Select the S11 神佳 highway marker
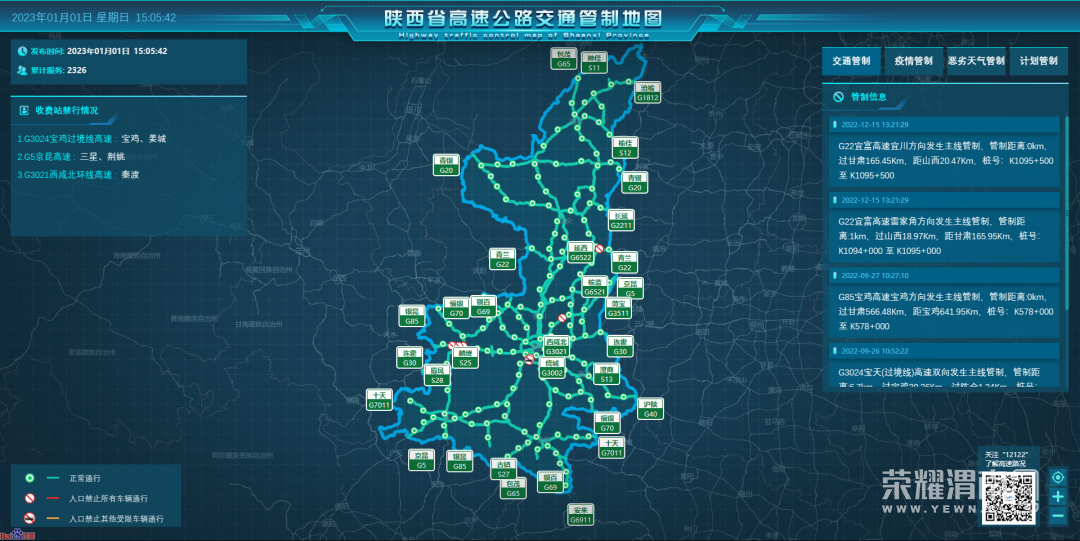This screenshot has width=1080, height=541. tap(594, 63)
